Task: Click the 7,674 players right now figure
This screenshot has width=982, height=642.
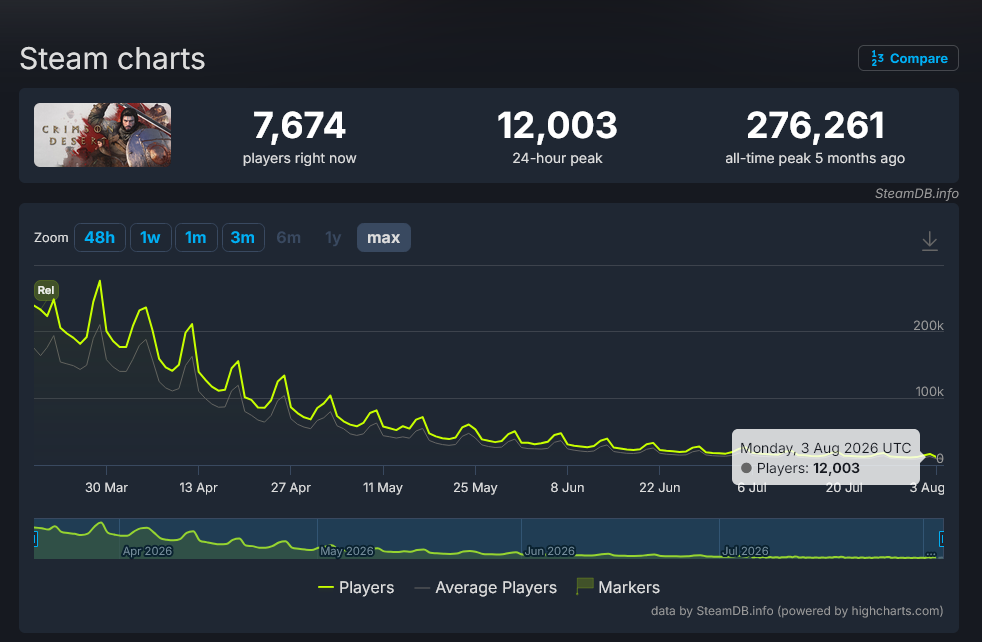Action: tap(299, 125)
